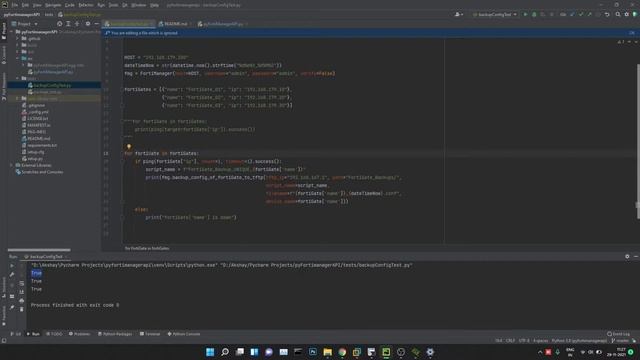Viewport: 640px width, 360px height.
Task: Open the Terminal tool window tab
Action: (150, 334)
